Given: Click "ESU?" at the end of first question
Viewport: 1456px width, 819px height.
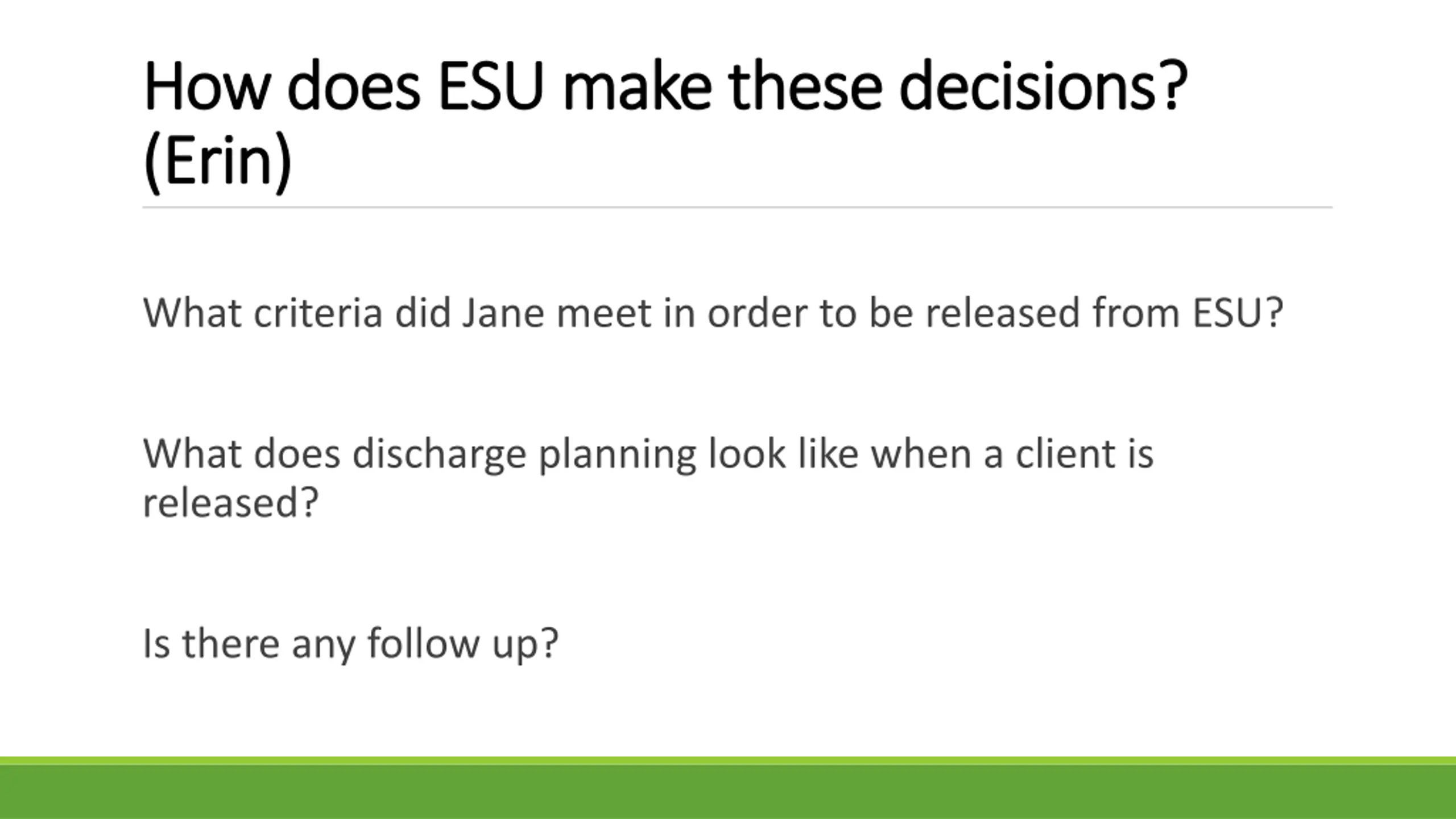Looking at the screenshot, I should [1238, 313].
